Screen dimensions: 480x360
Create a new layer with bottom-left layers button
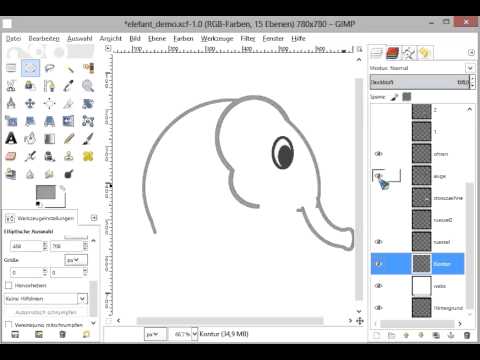pos(376,335)
